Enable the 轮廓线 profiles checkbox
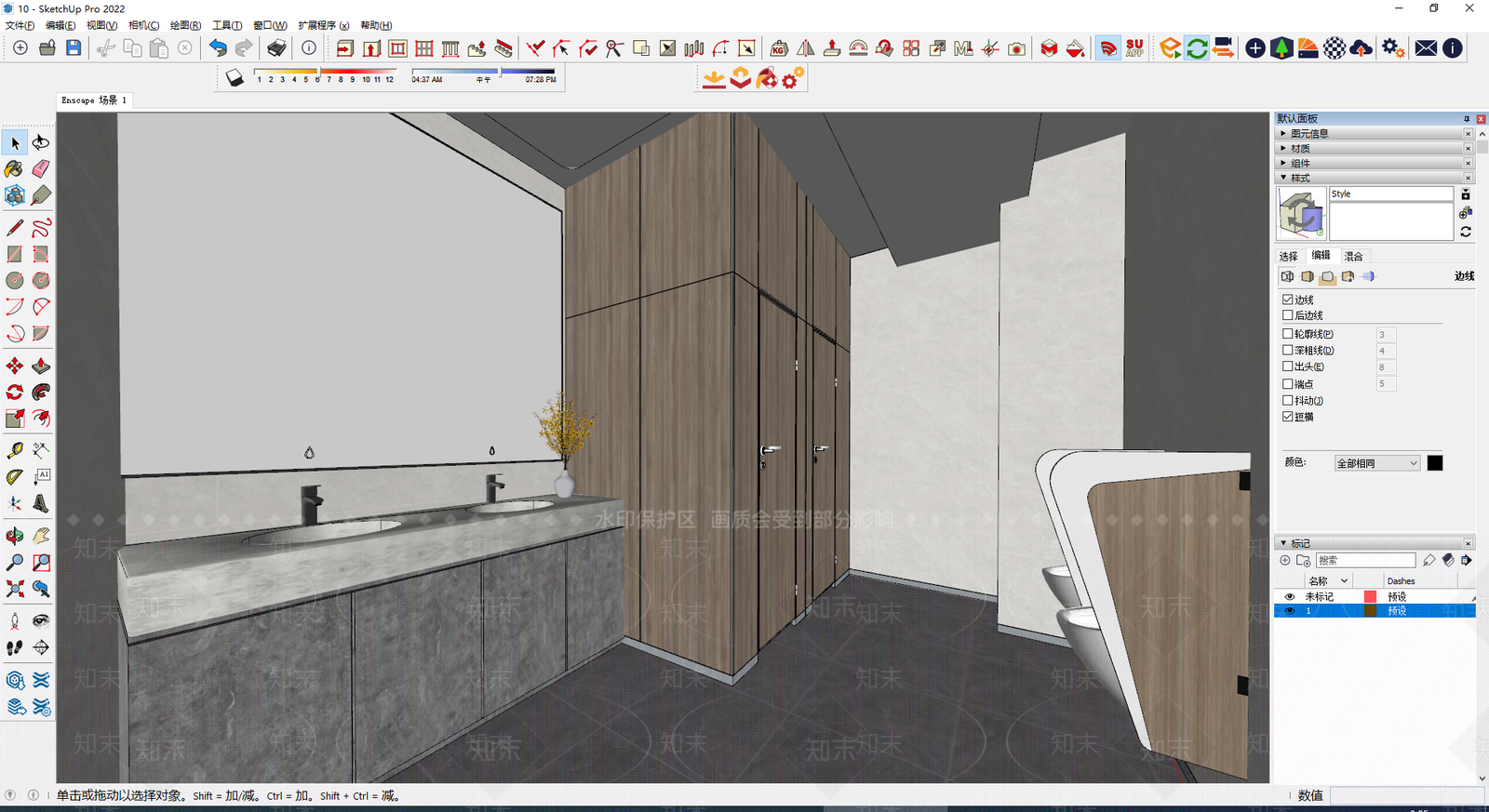 (1288, 333)
